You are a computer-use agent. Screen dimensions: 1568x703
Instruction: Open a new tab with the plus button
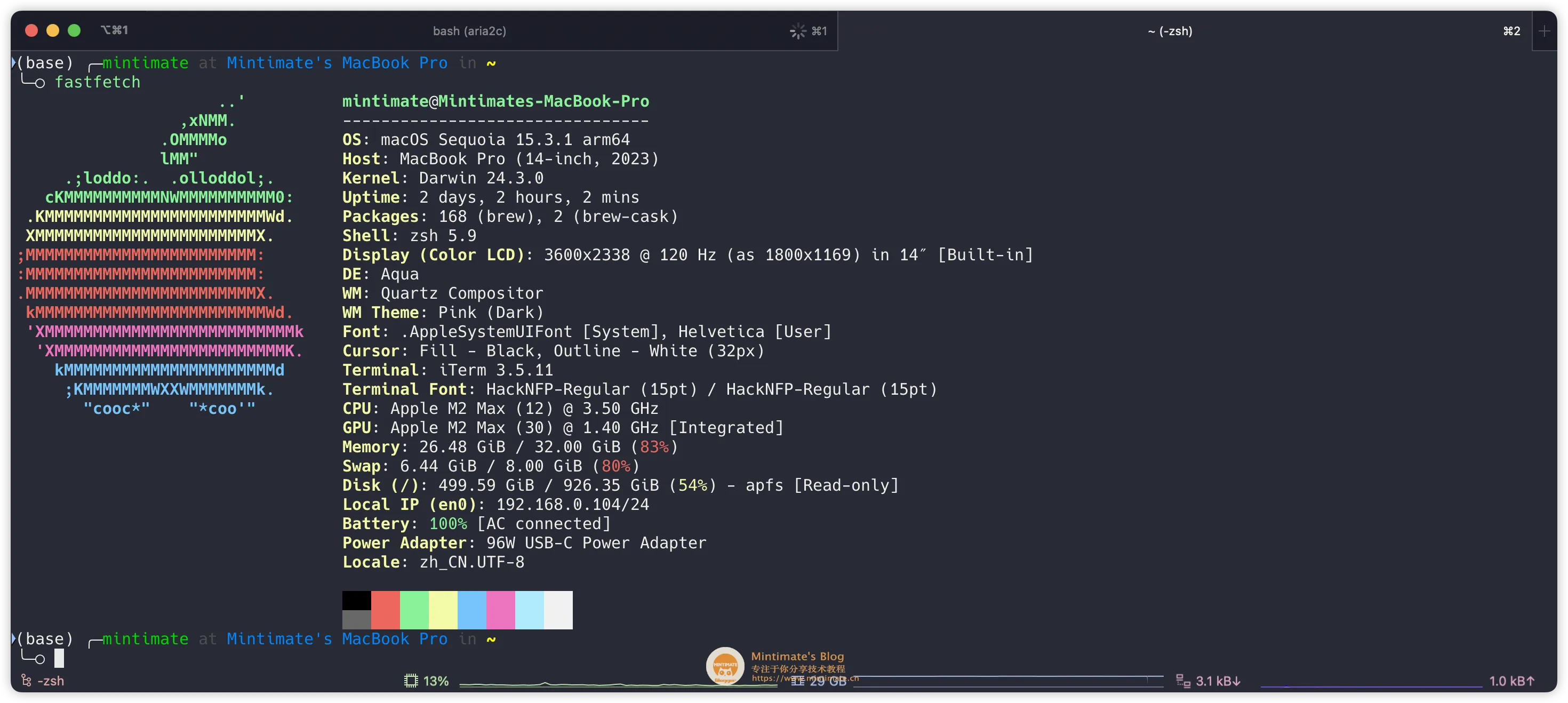point(1546,30)
